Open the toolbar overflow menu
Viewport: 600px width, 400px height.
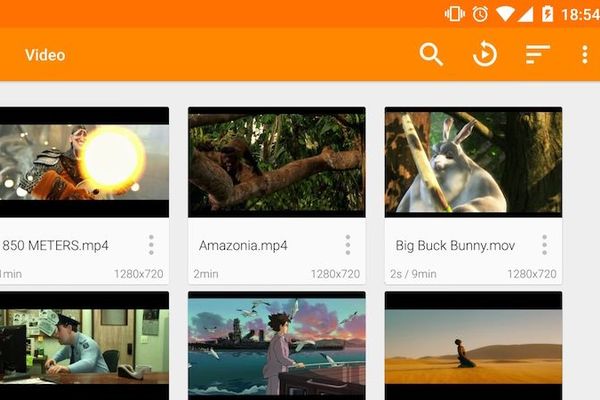584,55
